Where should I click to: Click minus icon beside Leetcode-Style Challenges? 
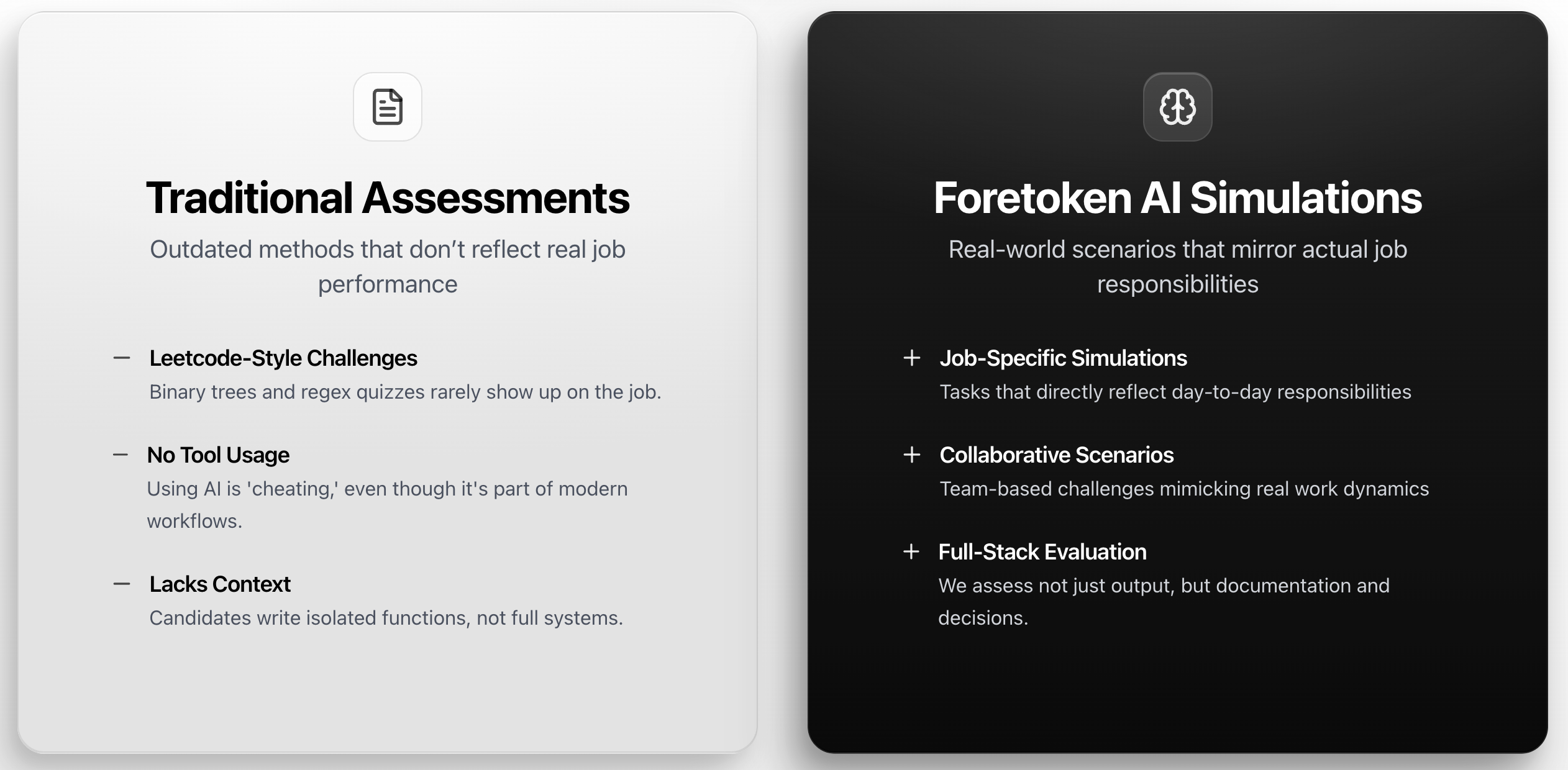point(122,358)
